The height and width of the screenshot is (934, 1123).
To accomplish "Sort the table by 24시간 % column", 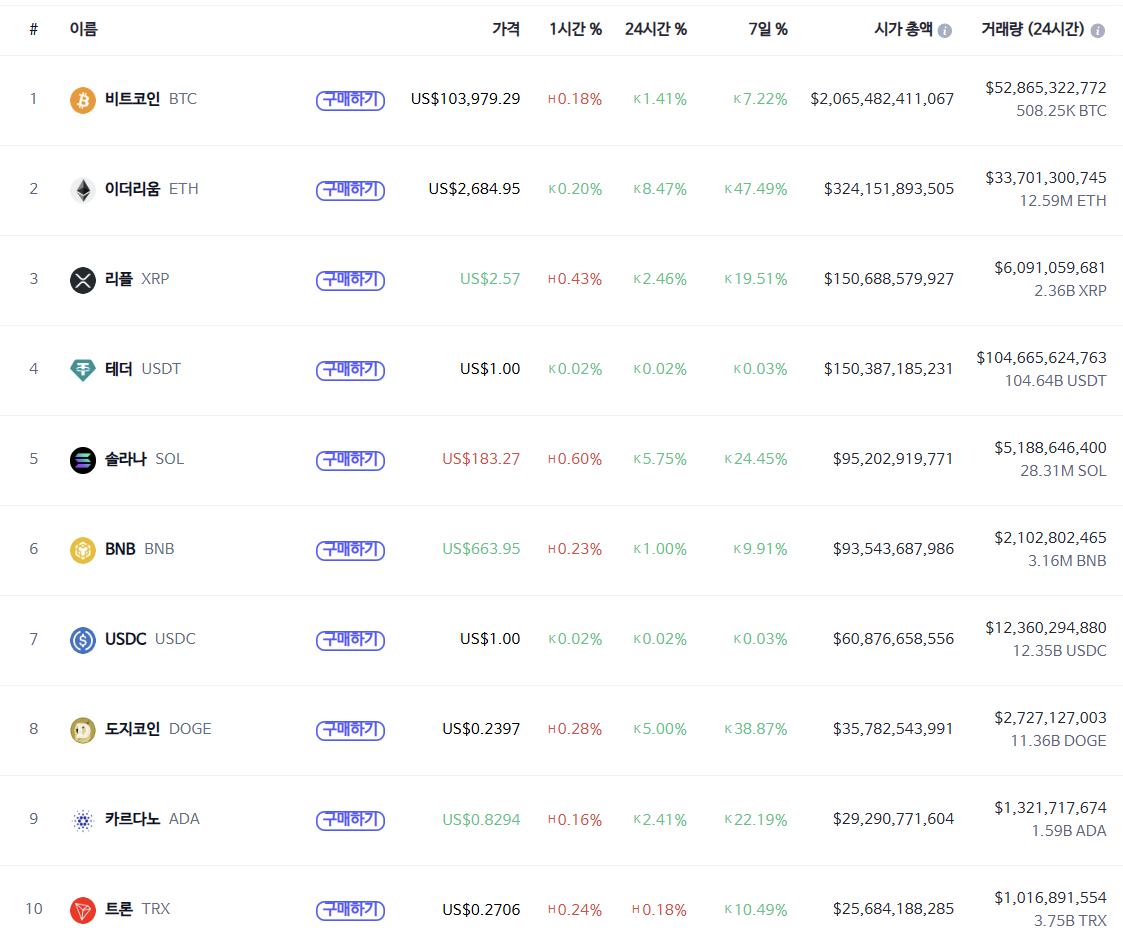I will click(x=655, y=29).
